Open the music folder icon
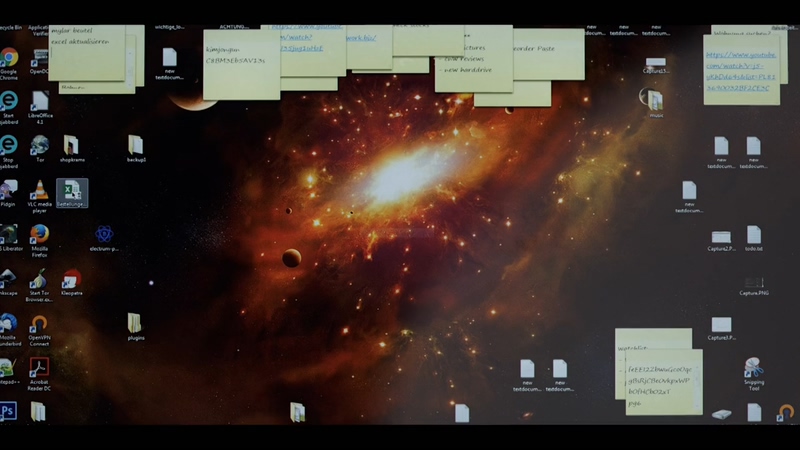 tap(656, 103)
